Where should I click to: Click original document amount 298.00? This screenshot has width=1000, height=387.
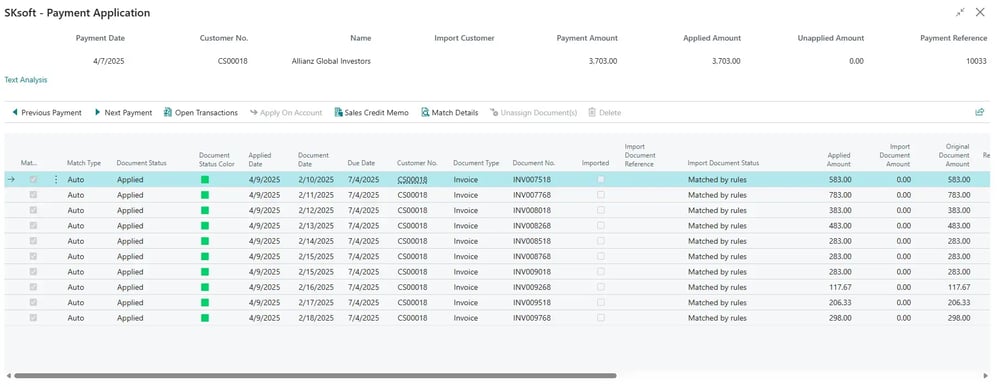click(959, 318)
